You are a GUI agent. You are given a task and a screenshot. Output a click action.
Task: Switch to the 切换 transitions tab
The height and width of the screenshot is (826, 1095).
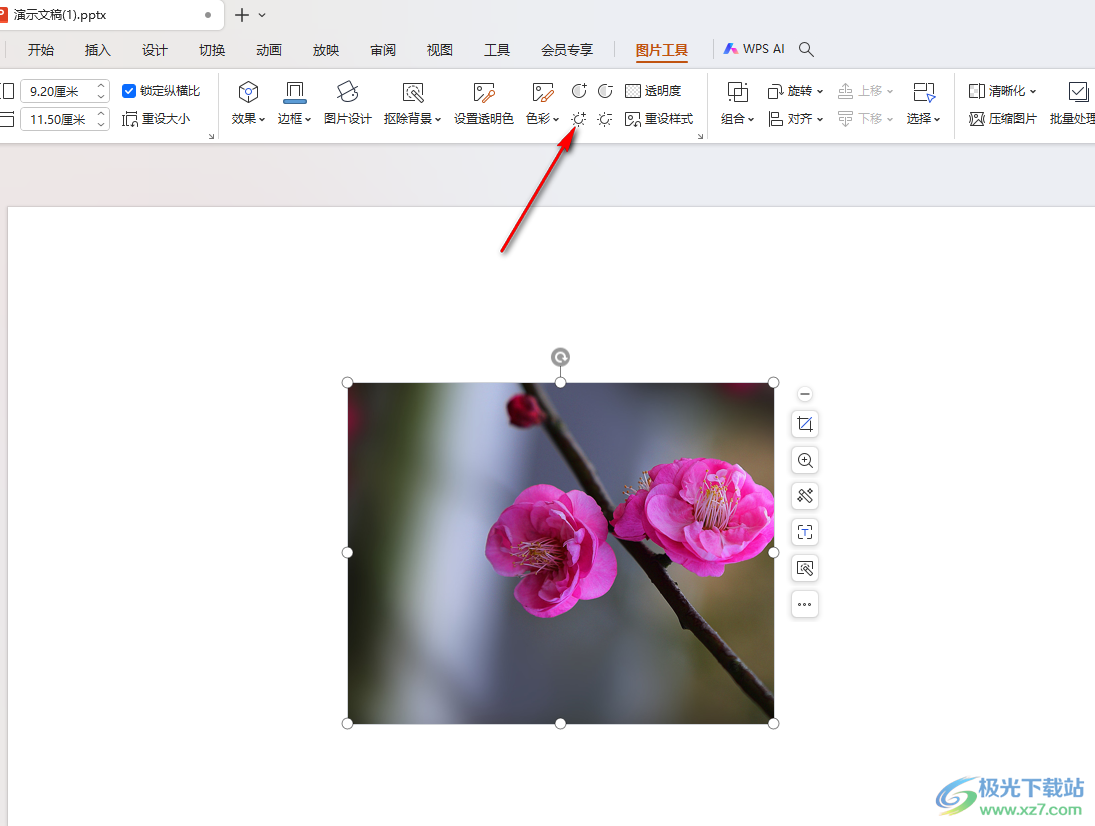[x=212, y=50]
